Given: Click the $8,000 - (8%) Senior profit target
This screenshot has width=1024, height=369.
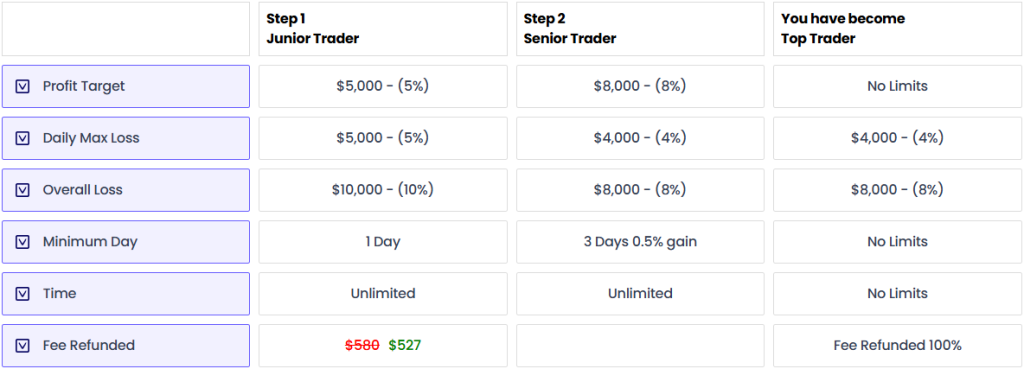Looking at the screenshot, I should [640, 86].
